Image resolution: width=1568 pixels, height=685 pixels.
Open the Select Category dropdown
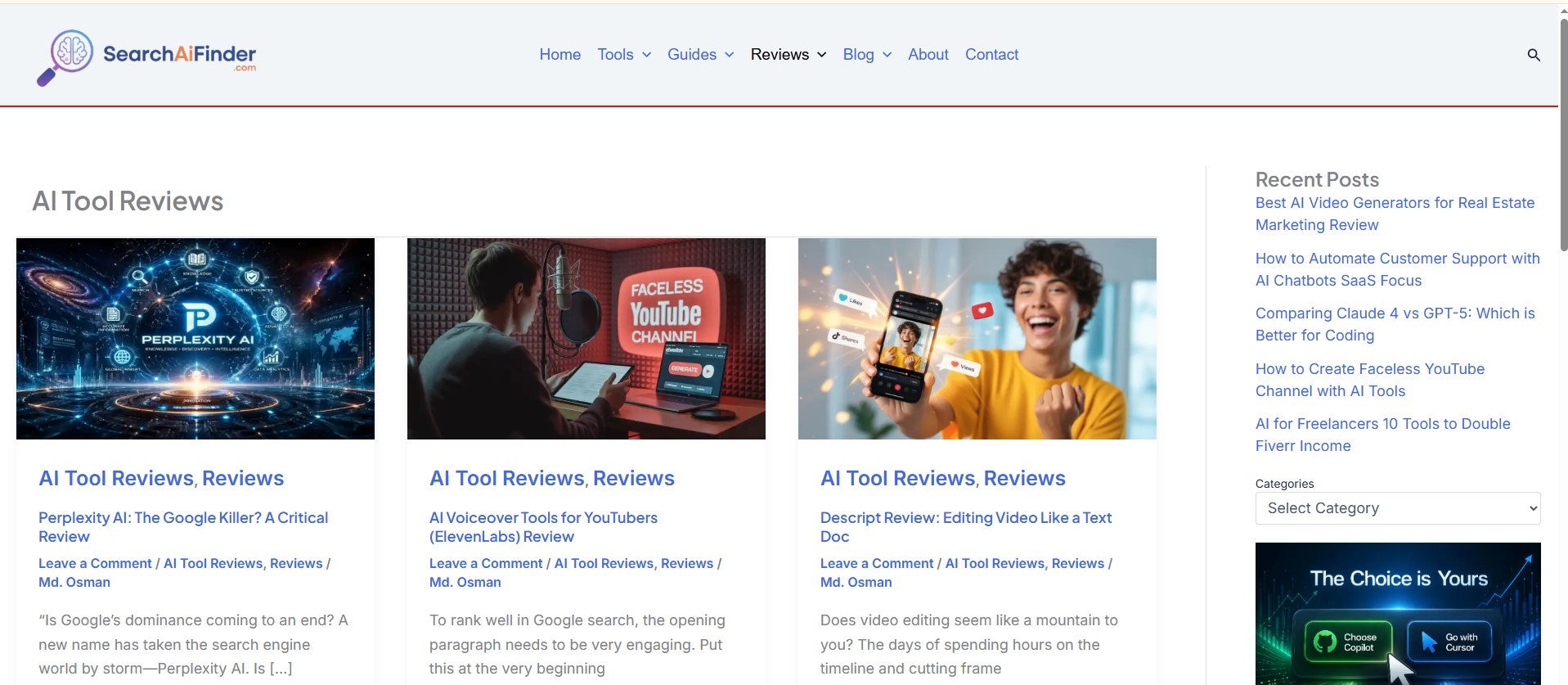pos(1398,508)
